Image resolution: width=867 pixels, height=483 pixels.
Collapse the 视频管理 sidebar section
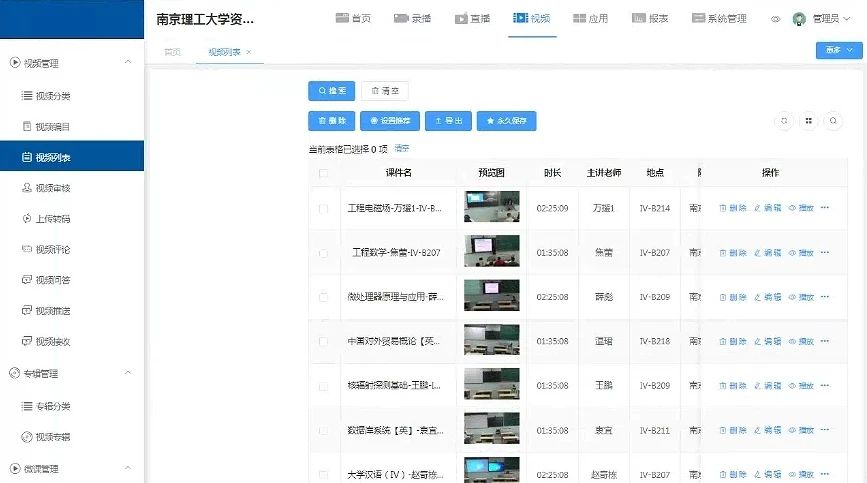point(127,63)
